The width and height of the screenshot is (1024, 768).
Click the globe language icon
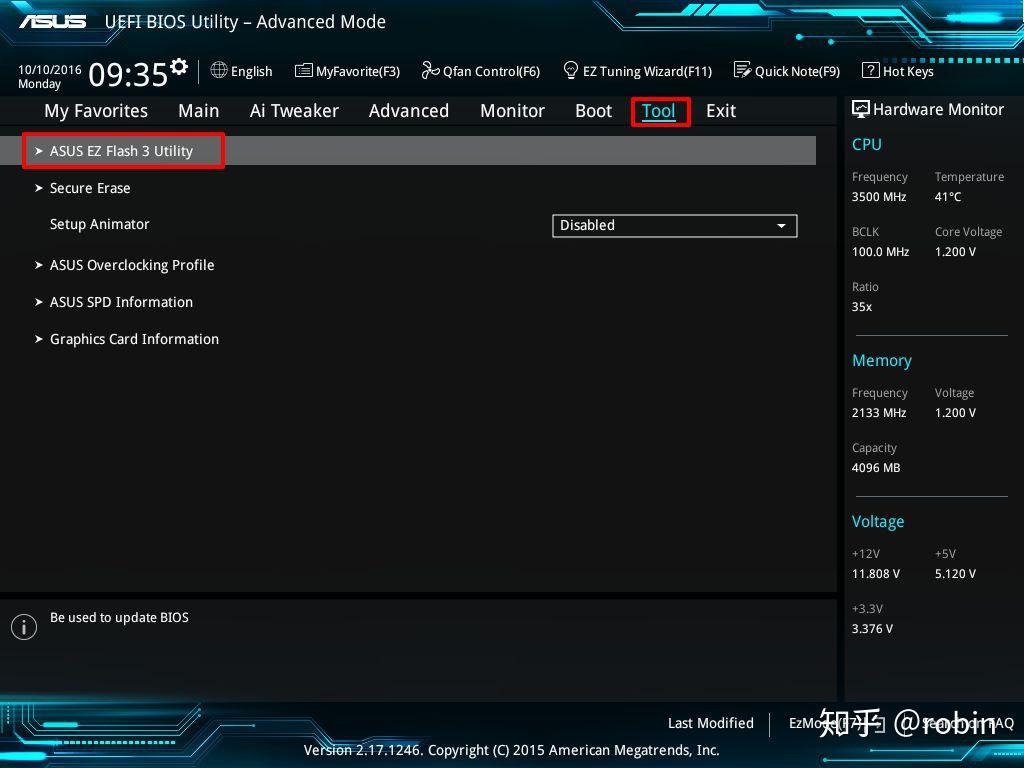tap(219, 70)
